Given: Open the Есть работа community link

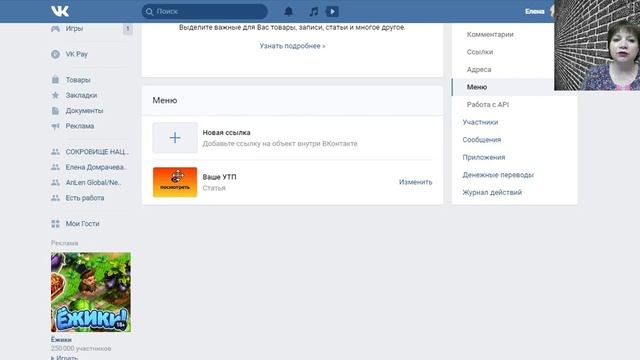Looking at the screenshot, I should point(84,198).
